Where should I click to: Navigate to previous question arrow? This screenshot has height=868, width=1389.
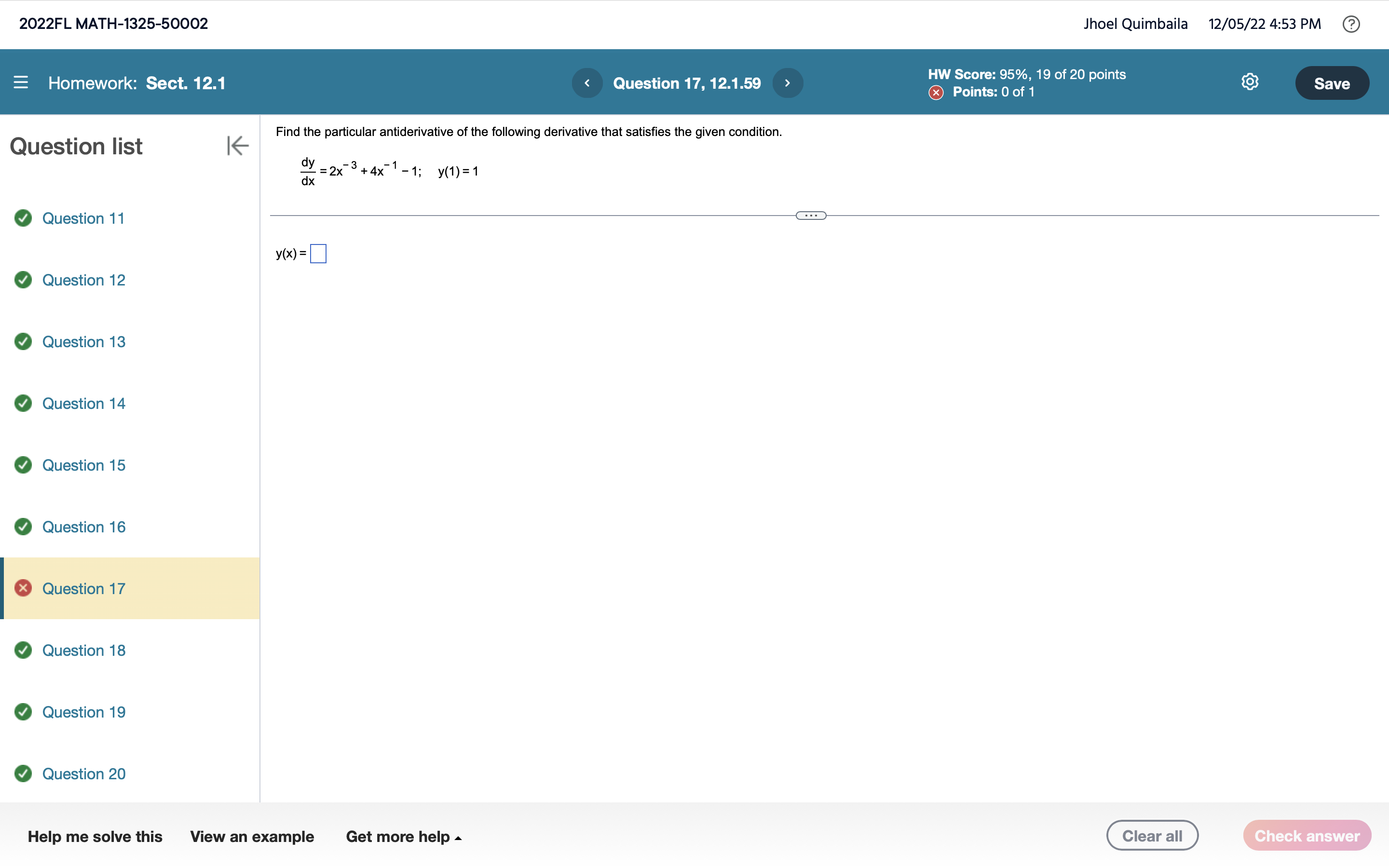587,83
